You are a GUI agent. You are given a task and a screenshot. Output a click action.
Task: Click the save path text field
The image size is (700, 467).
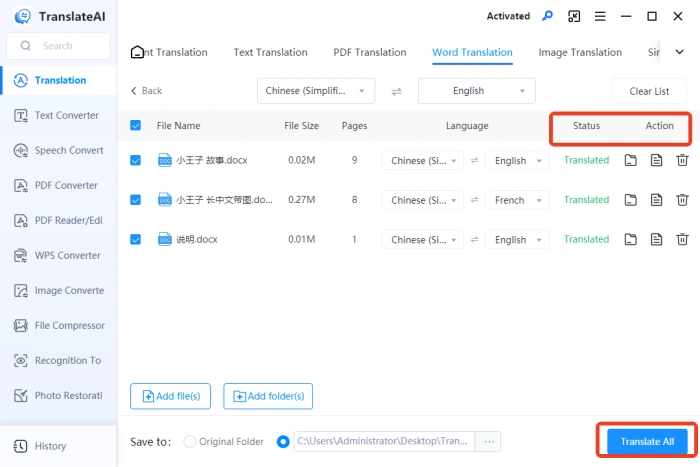pyautogui.click(x=384, y=442)
